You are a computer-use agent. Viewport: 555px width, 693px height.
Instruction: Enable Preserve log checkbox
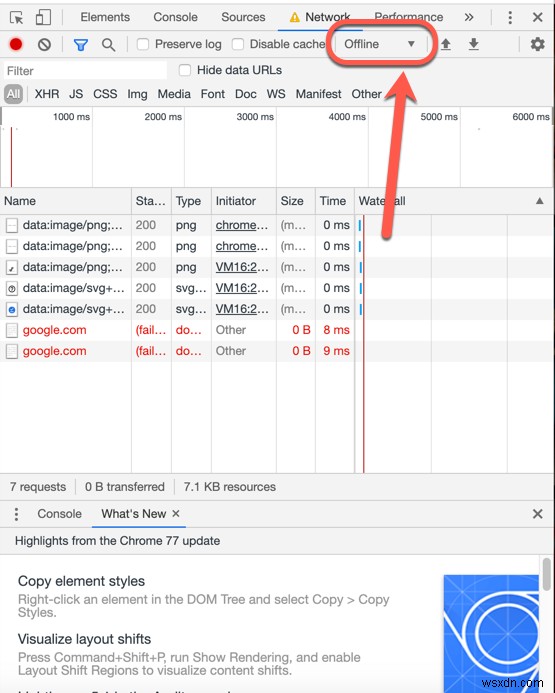pos(143,44)
